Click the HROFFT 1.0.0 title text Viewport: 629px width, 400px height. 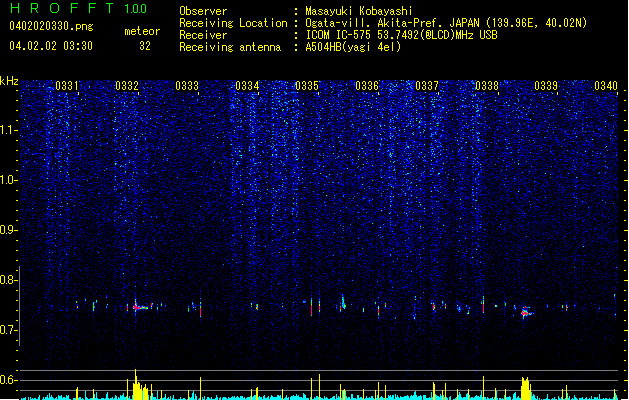(x=79, y=8)
